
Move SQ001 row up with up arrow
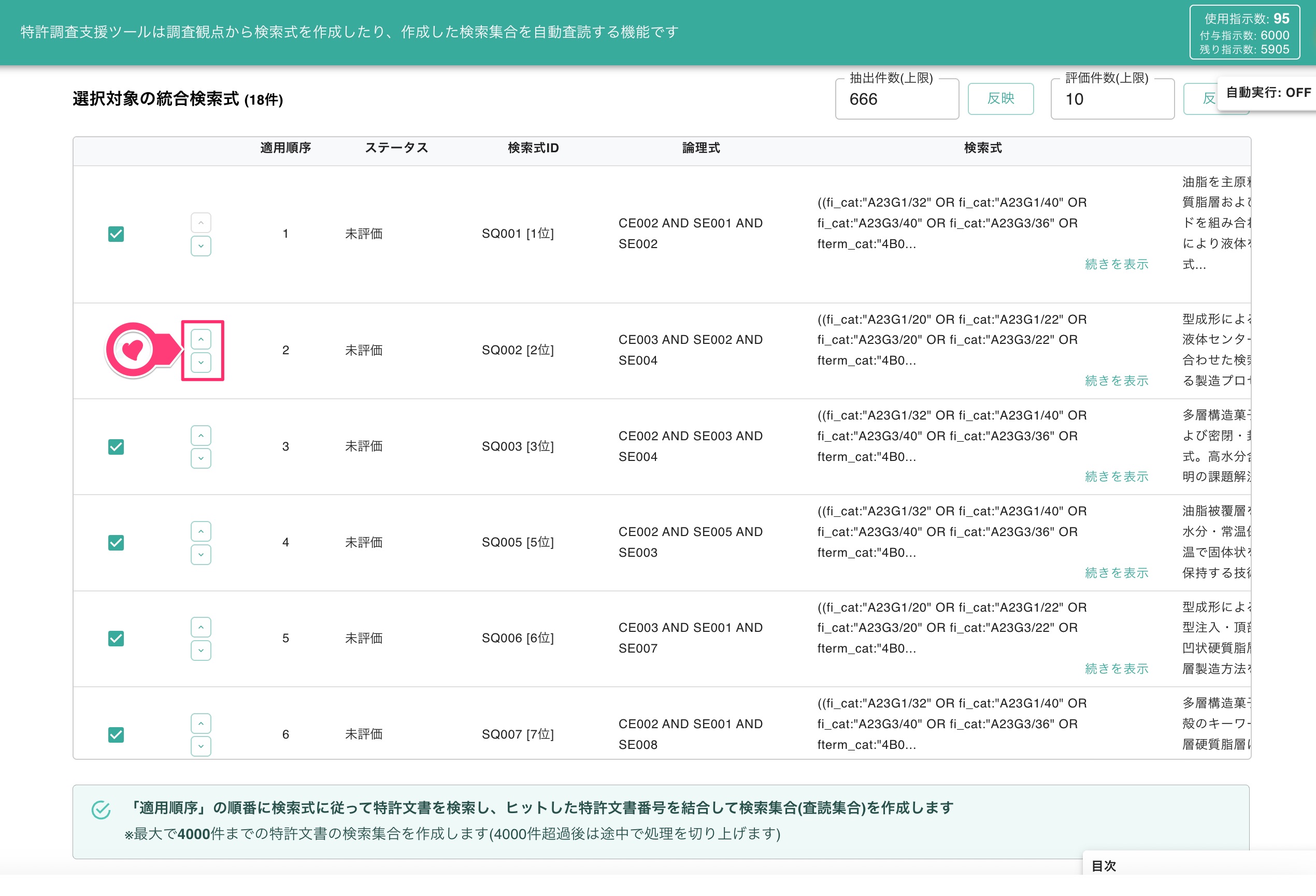tap(201, 223)
